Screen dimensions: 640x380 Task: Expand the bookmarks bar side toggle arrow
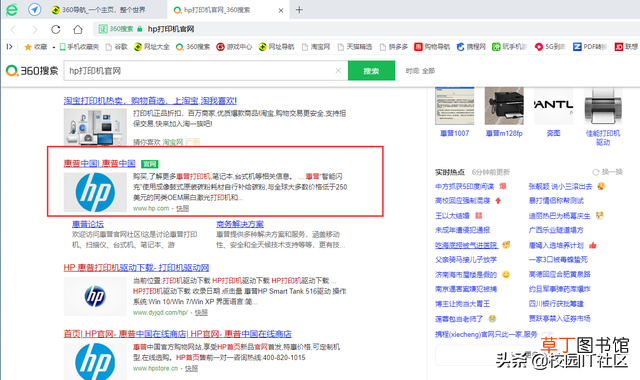click(9, 47)
